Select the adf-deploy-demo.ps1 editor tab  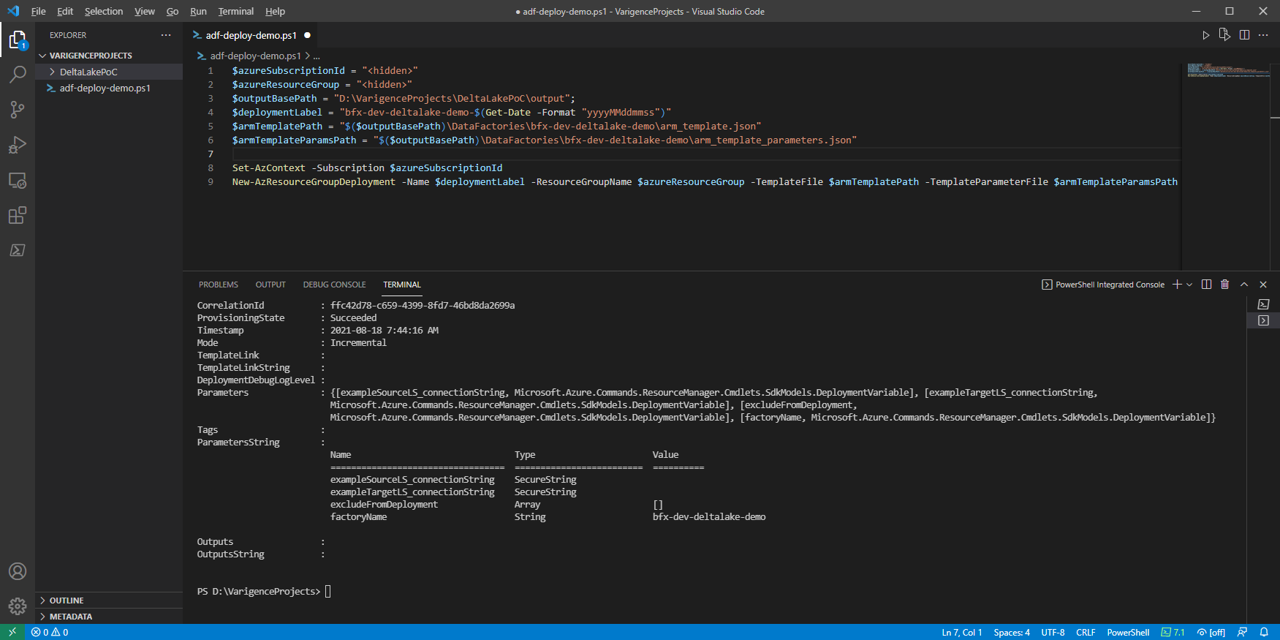coord(252,35)
